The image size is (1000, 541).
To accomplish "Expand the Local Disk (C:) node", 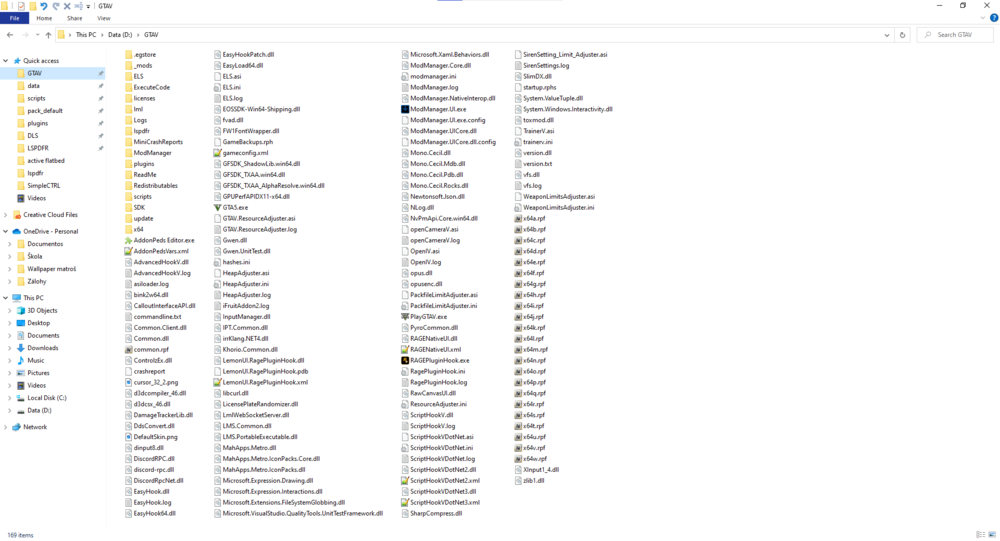I will pos(10,398).
